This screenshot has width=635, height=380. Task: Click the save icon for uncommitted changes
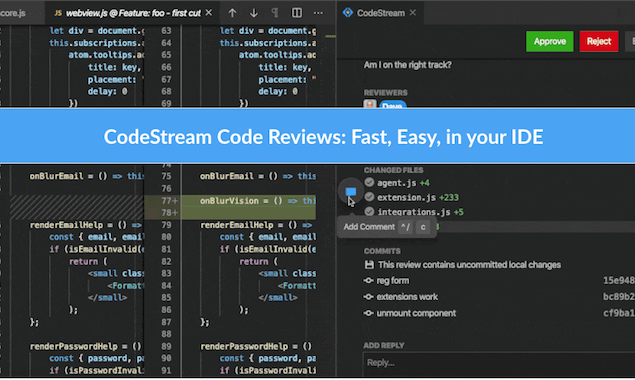[369, 265]
